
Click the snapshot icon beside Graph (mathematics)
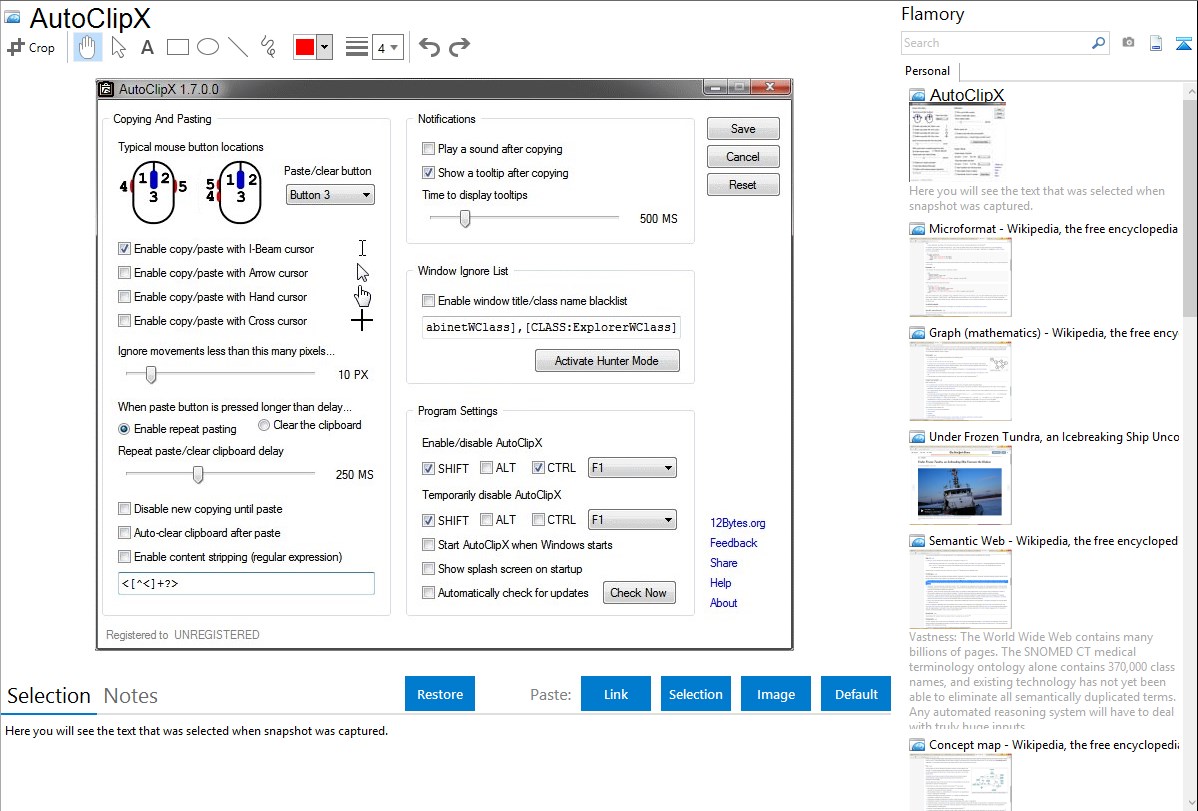(x=917, y=333)
